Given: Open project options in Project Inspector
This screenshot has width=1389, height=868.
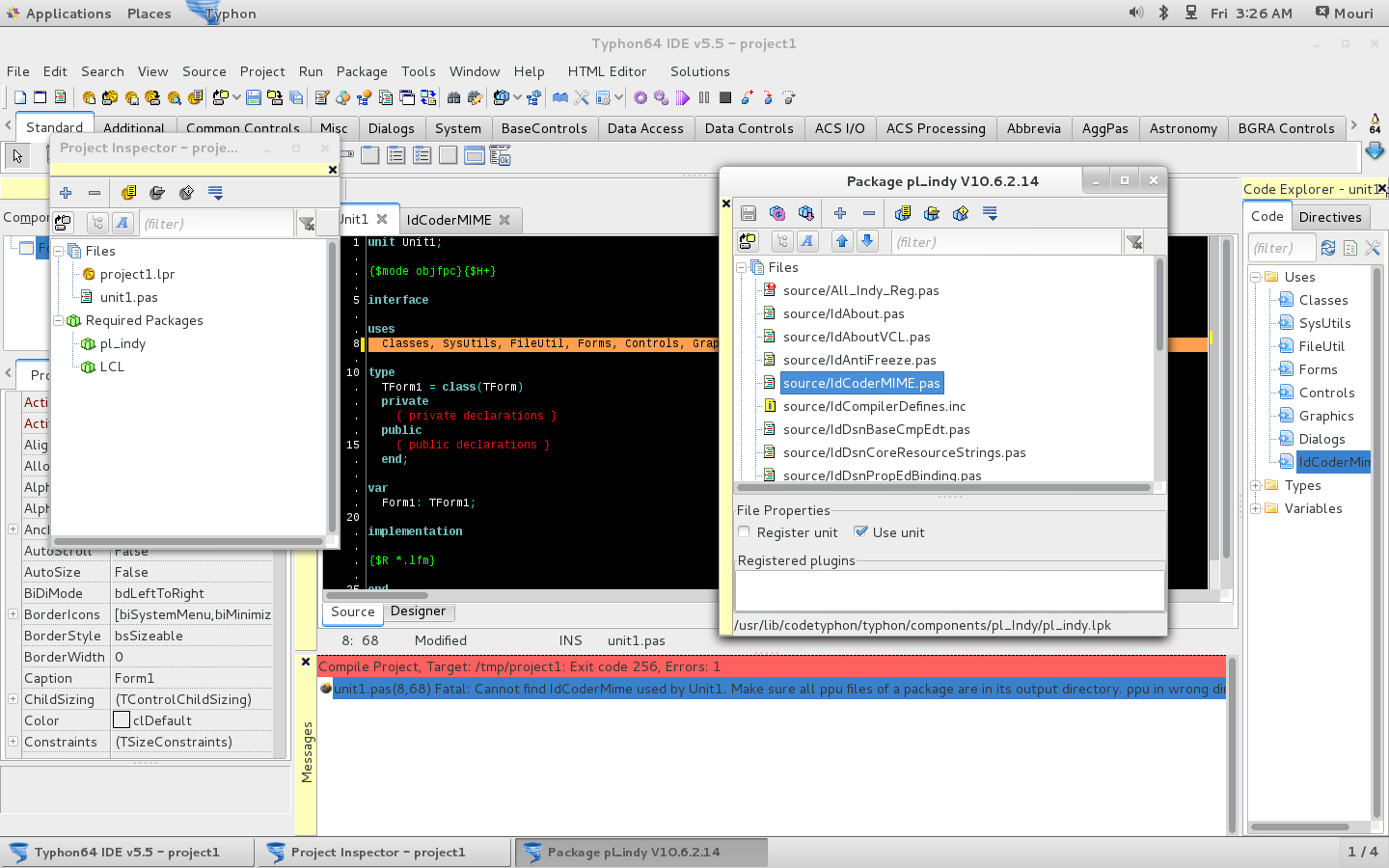Looking at the screenshot, I should click(x=128, y=193).
